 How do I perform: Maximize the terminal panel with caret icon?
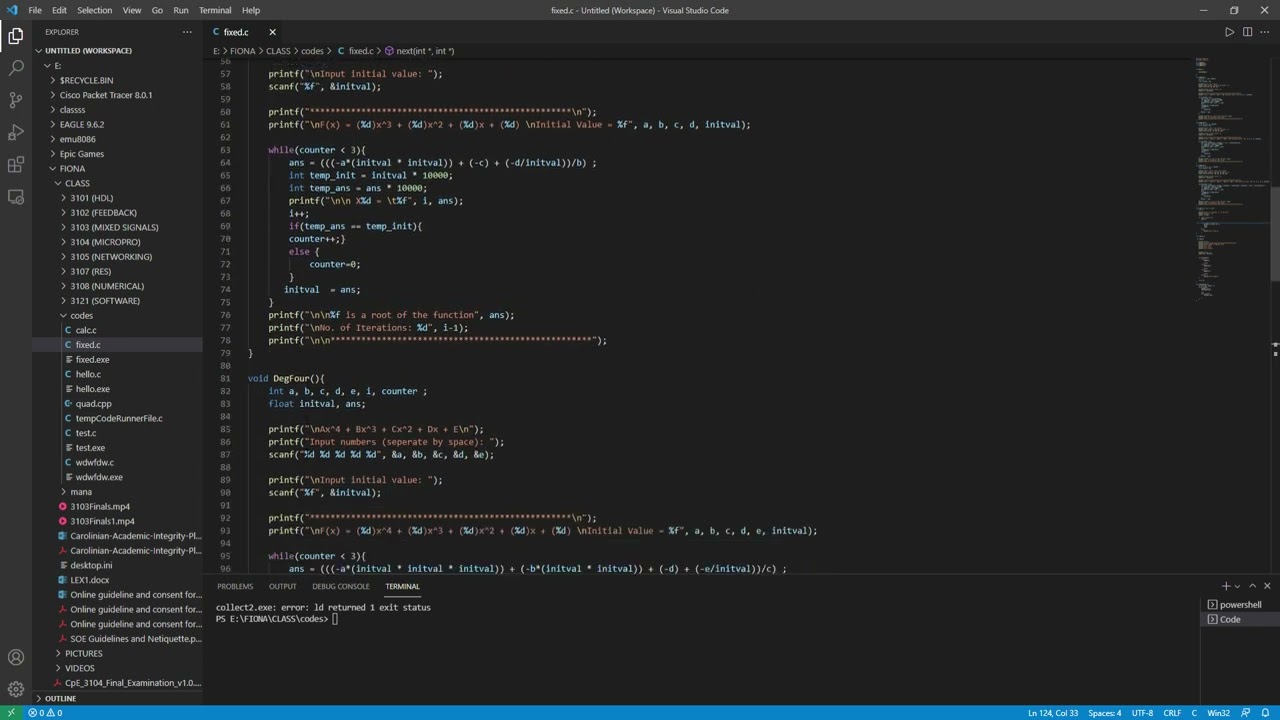pos(1252,586)
